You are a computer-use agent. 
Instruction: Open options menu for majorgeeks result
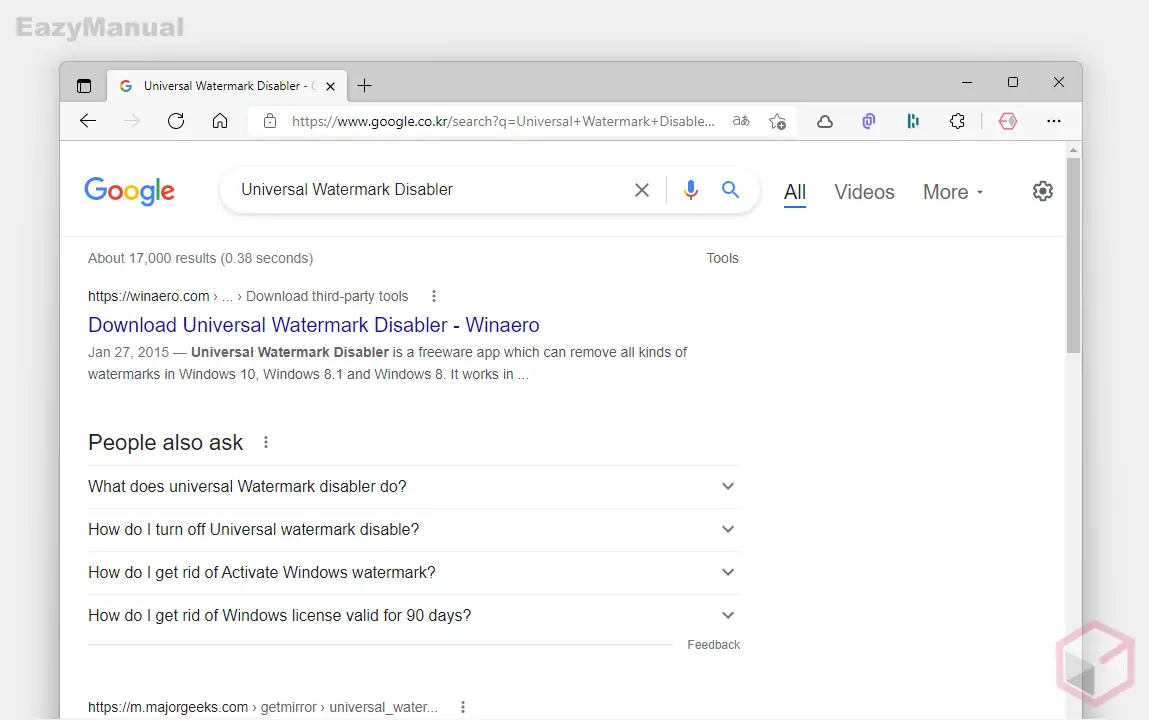462,707
